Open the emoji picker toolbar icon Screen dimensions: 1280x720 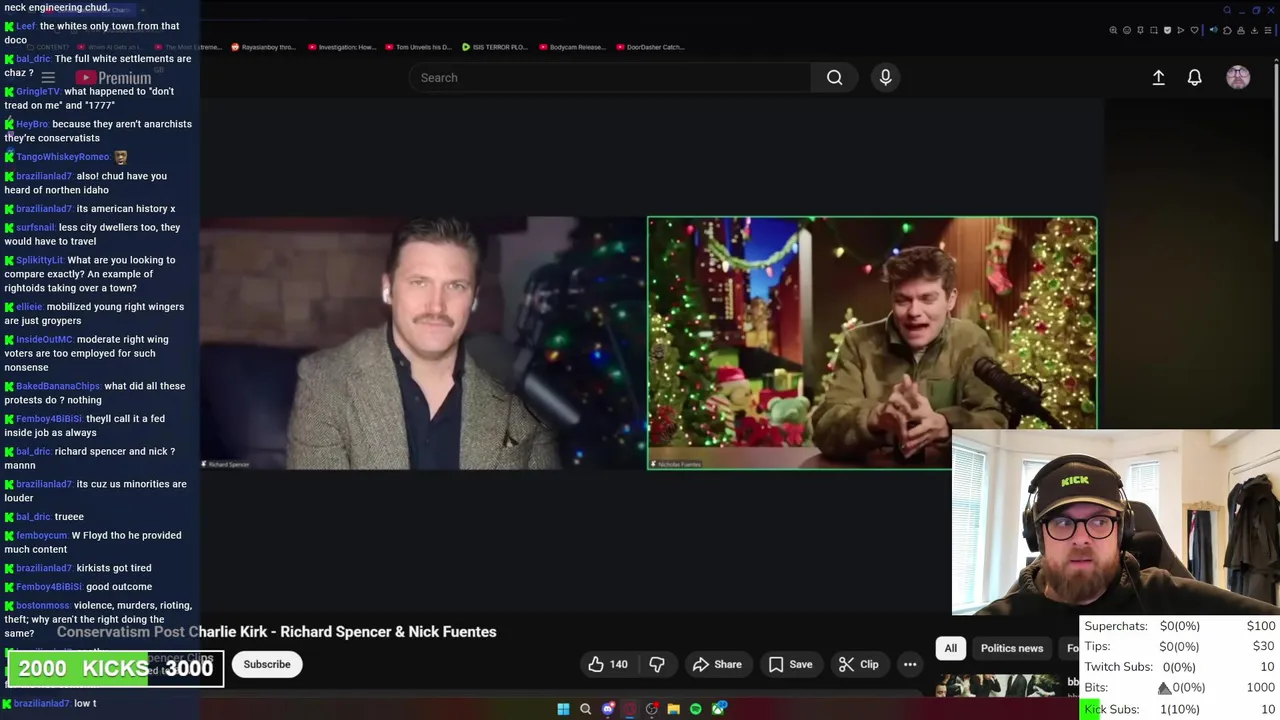(1127, 30)
